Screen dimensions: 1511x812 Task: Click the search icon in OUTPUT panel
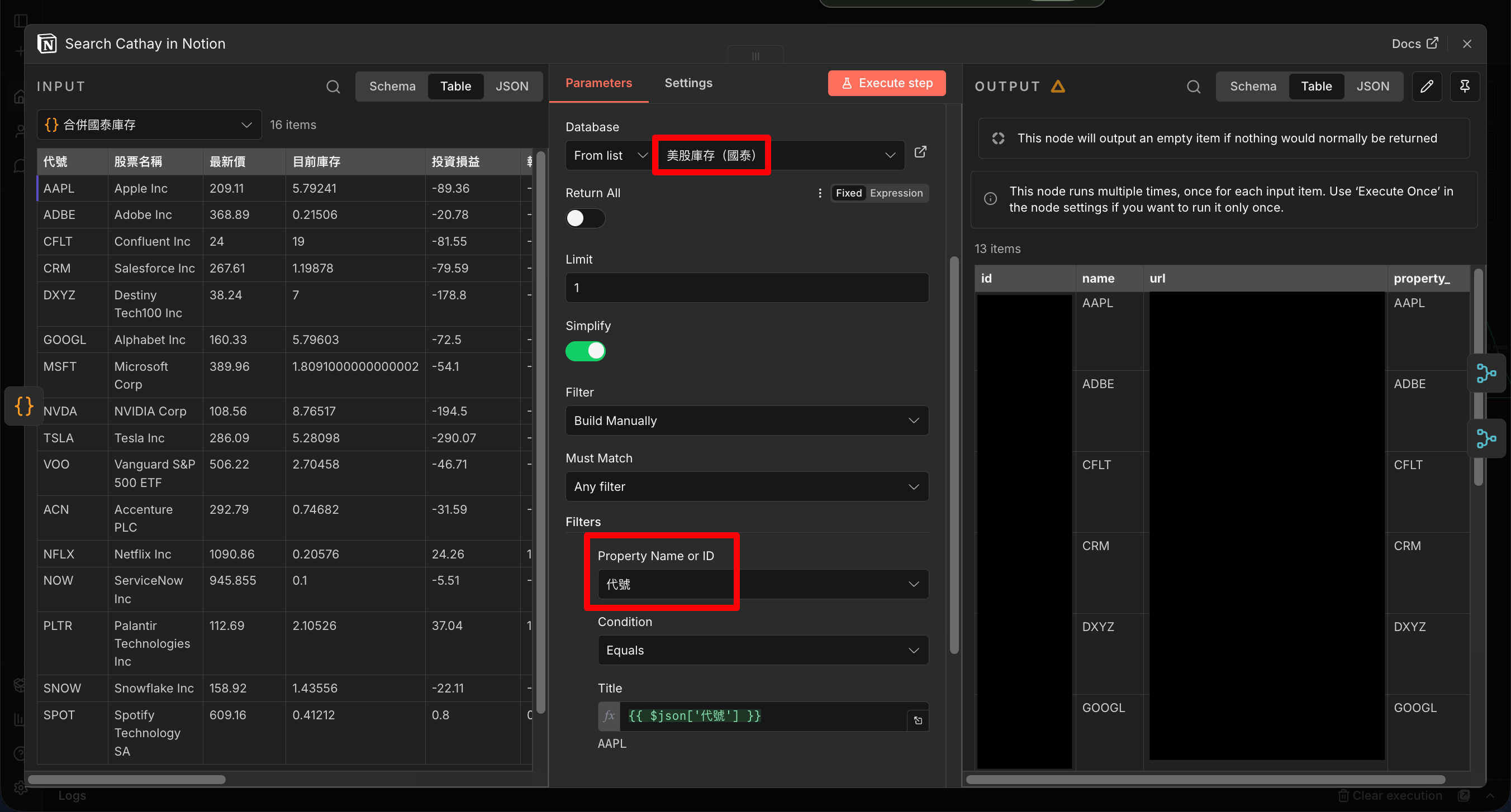[1193, 87]
